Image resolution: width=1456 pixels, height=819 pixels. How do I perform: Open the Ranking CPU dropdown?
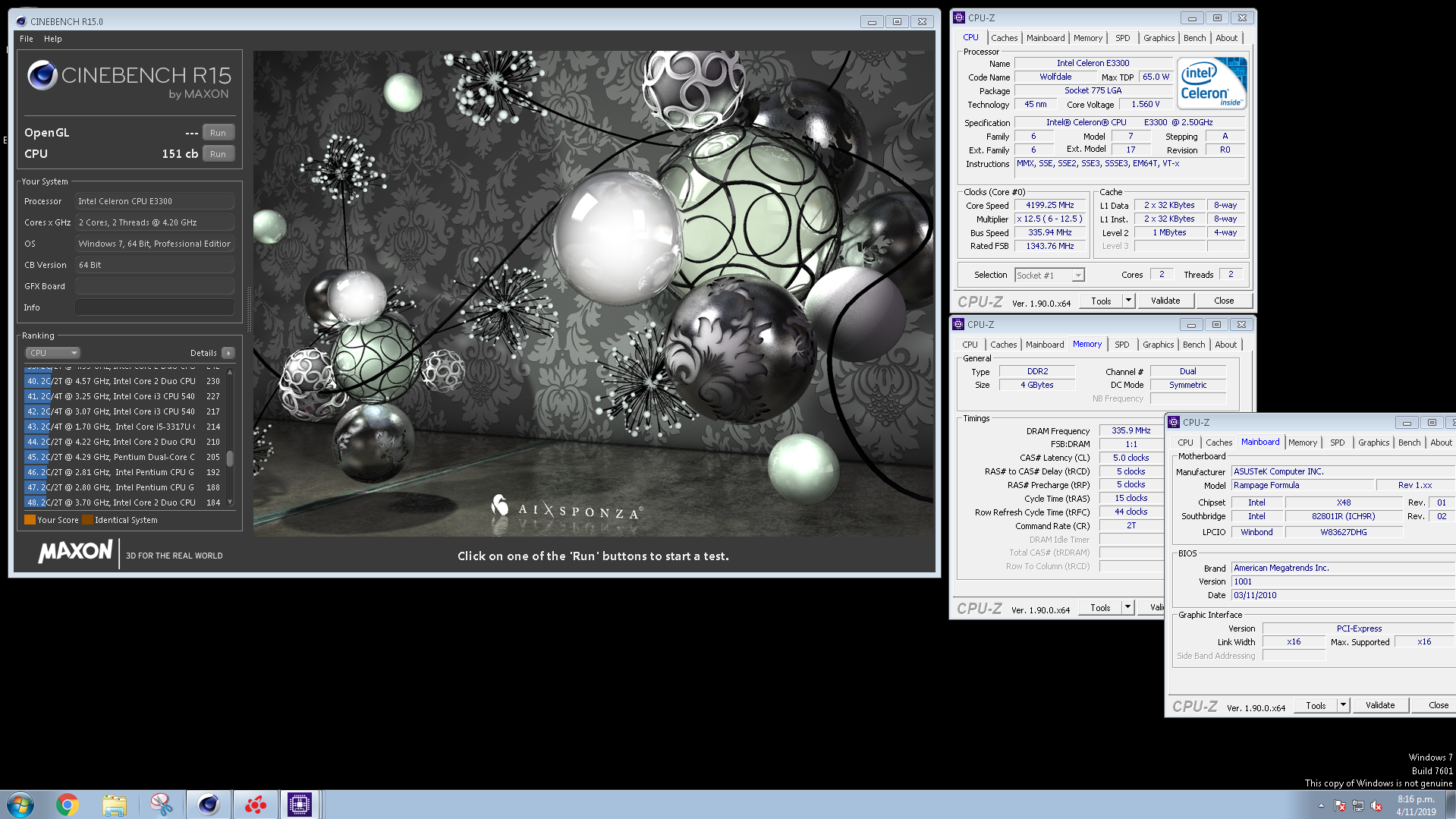[53, 353]
